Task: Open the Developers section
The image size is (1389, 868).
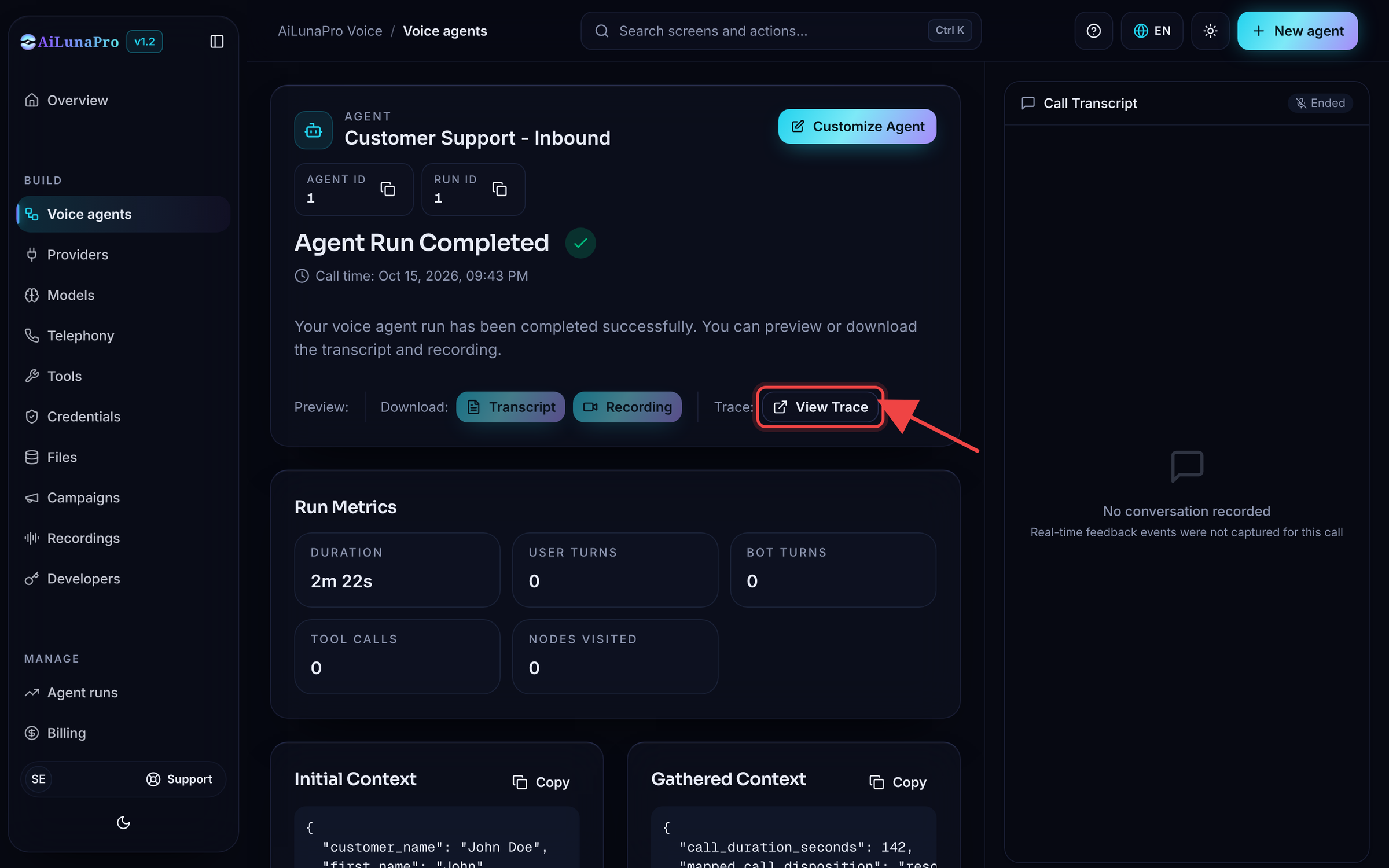Action: (123, 579)
